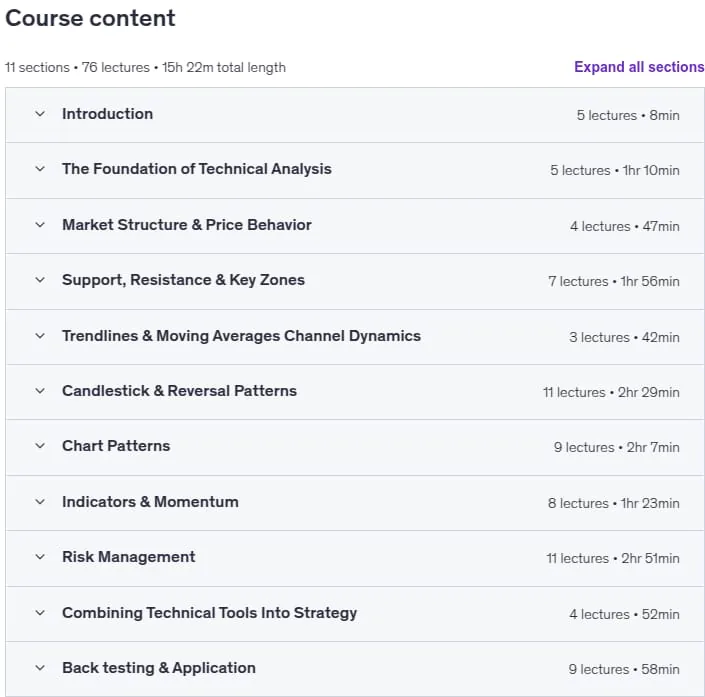The image size is (705, 697).
Task: Select the Introduction section title
Action: point(107,114)
